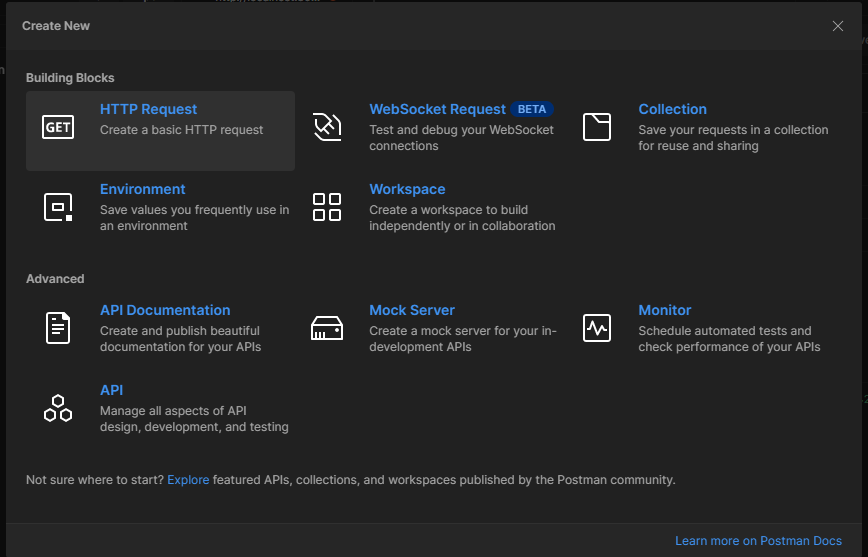This screenshot has width=868, height=557.
Task: Select the Environment title link
Action: tap(142, 189)
